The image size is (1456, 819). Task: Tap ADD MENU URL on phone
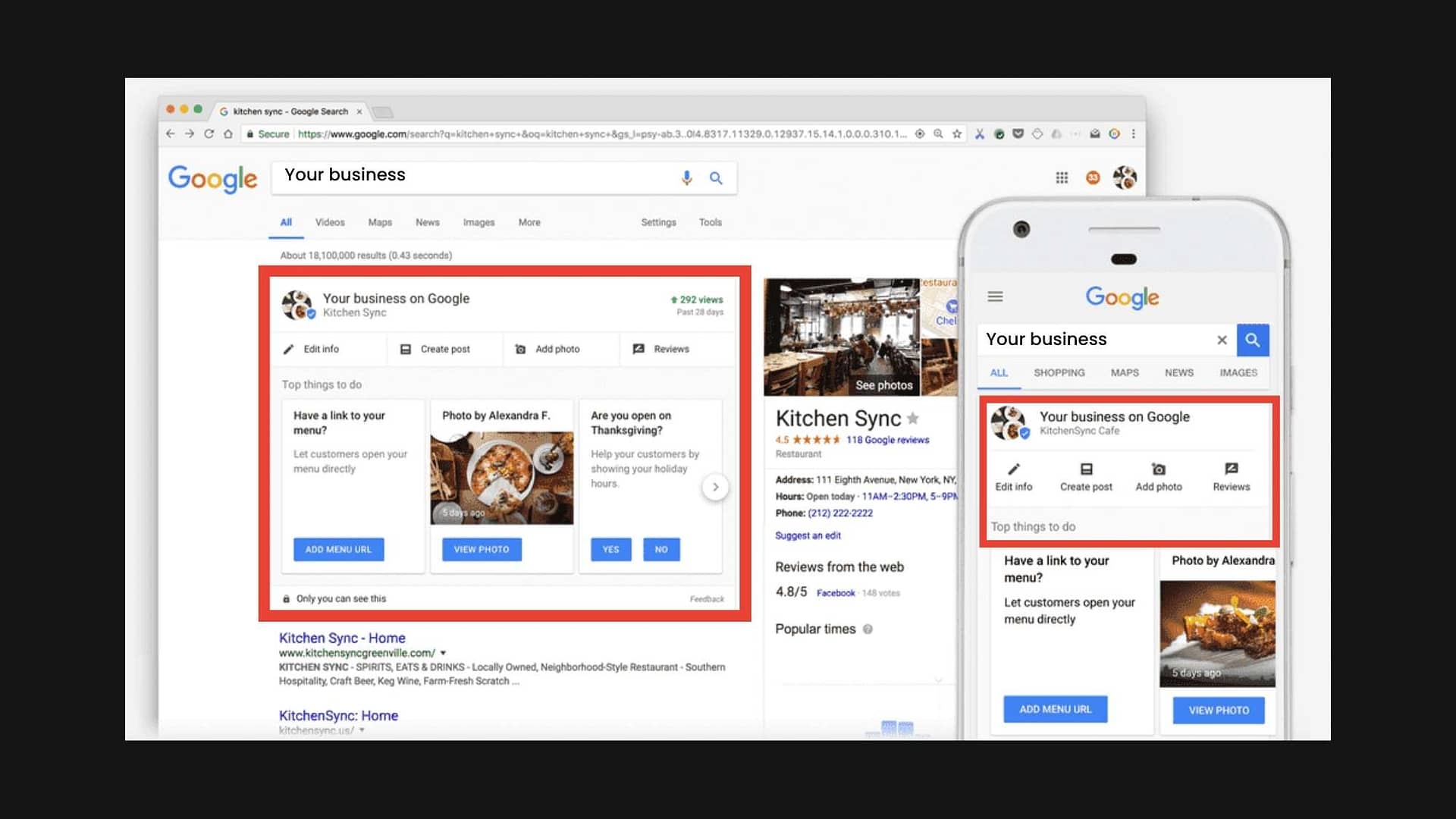tap(1056, 709)
